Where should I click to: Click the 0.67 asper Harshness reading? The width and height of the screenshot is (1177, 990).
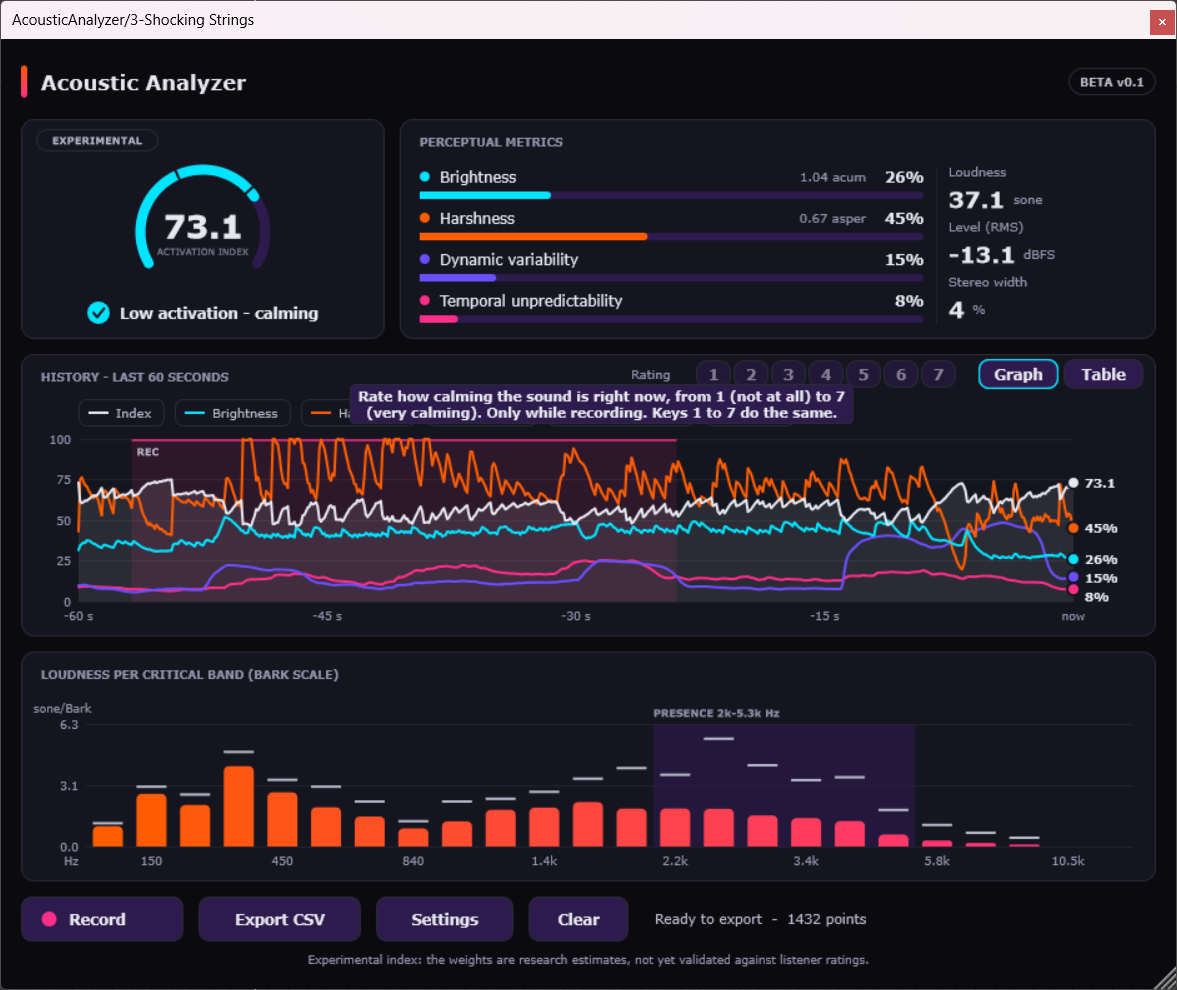coord(832,218)
